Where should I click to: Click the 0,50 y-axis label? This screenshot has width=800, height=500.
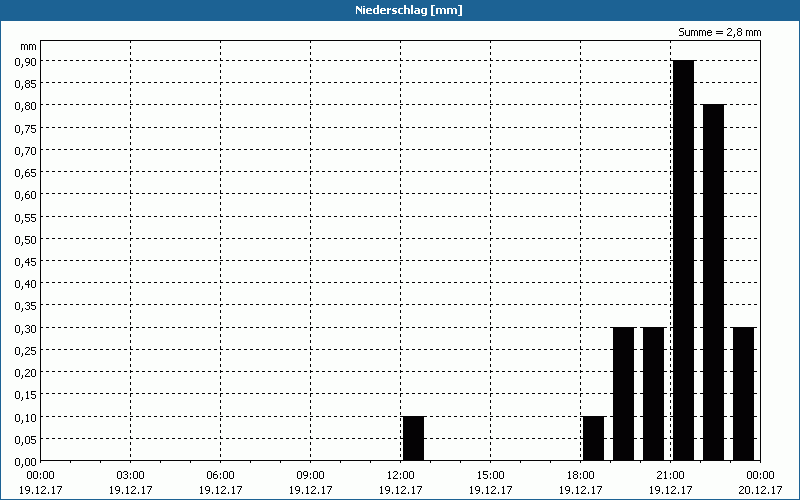point(26,239)
